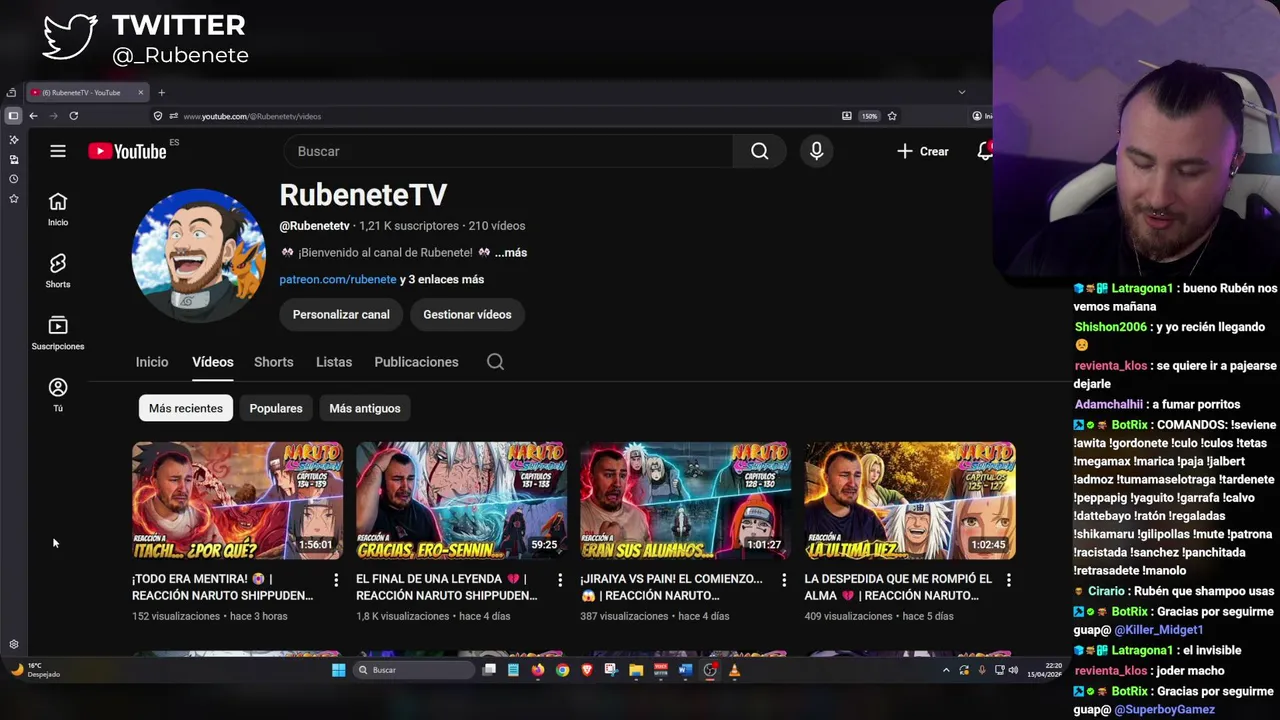The image size is (1280, 720).
Task: Switch to the Listas tab
Action: click(334, 362)
